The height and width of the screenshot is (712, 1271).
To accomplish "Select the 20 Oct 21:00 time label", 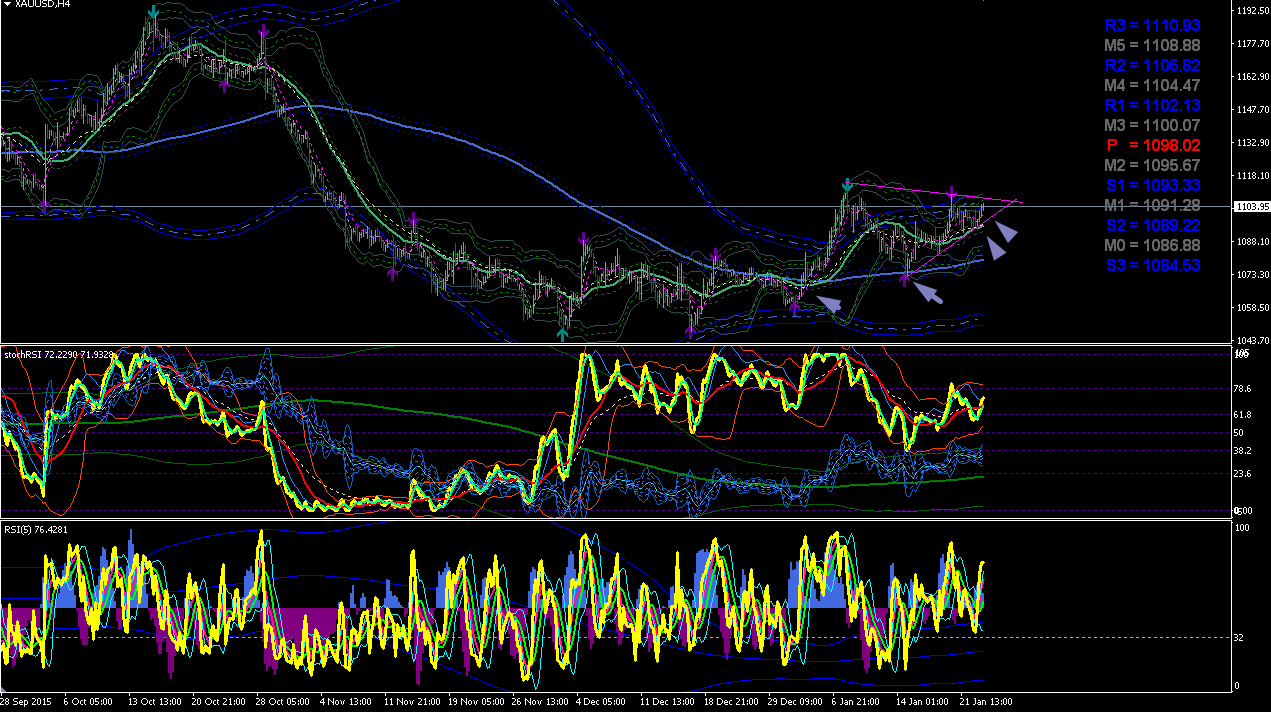I will coord(217,701).
